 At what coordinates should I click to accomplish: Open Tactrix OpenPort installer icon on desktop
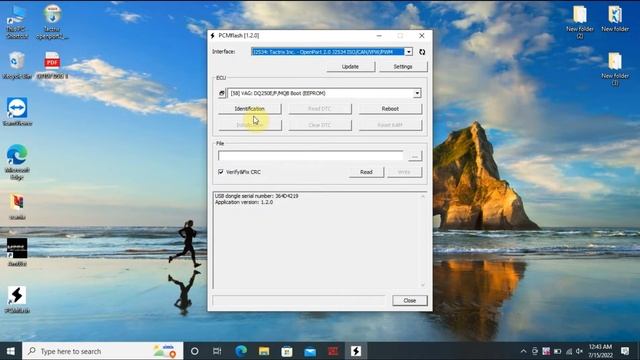coord(52,22)
